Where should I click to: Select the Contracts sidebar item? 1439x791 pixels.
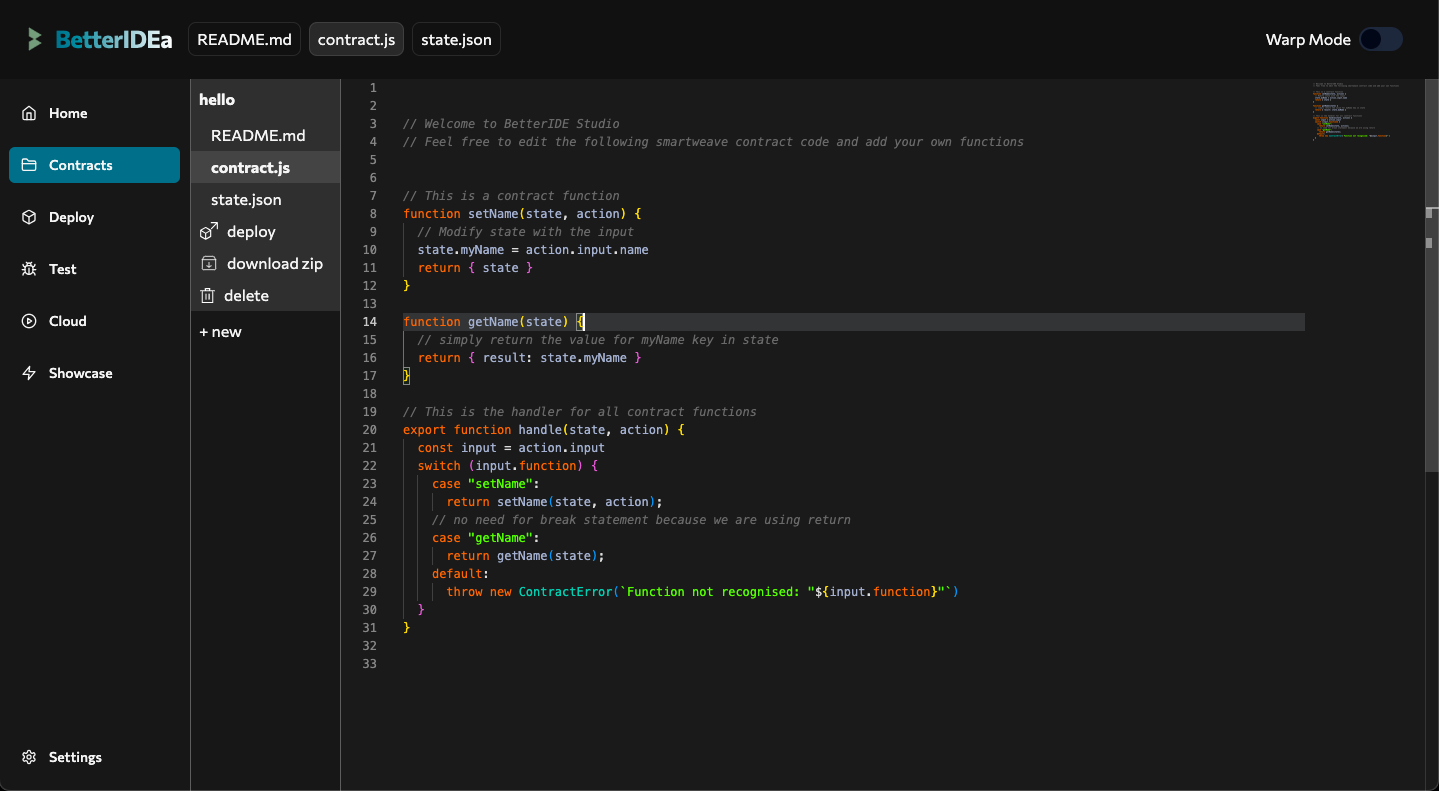(95, 165)
